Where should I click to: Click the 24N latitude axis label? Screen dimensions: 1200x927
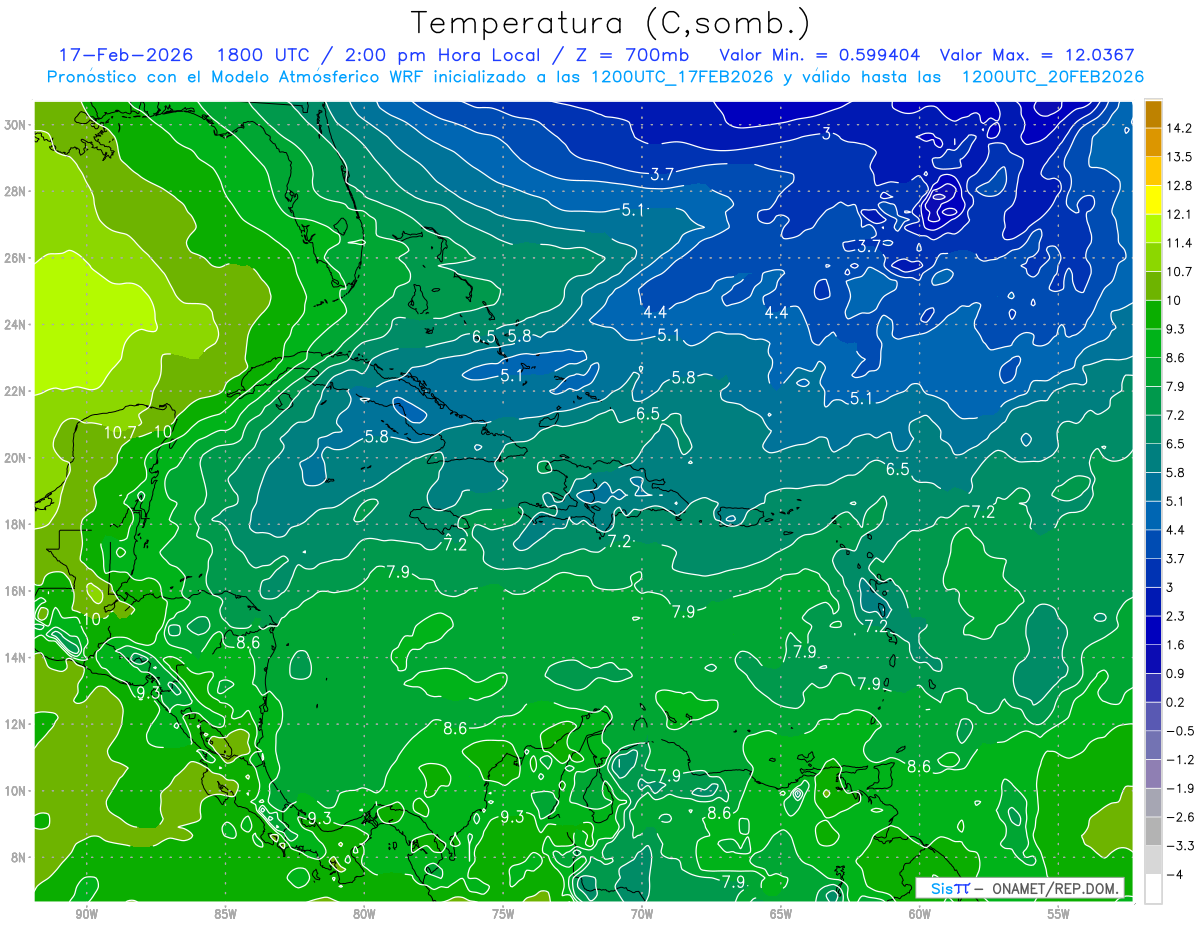(15, 325)
